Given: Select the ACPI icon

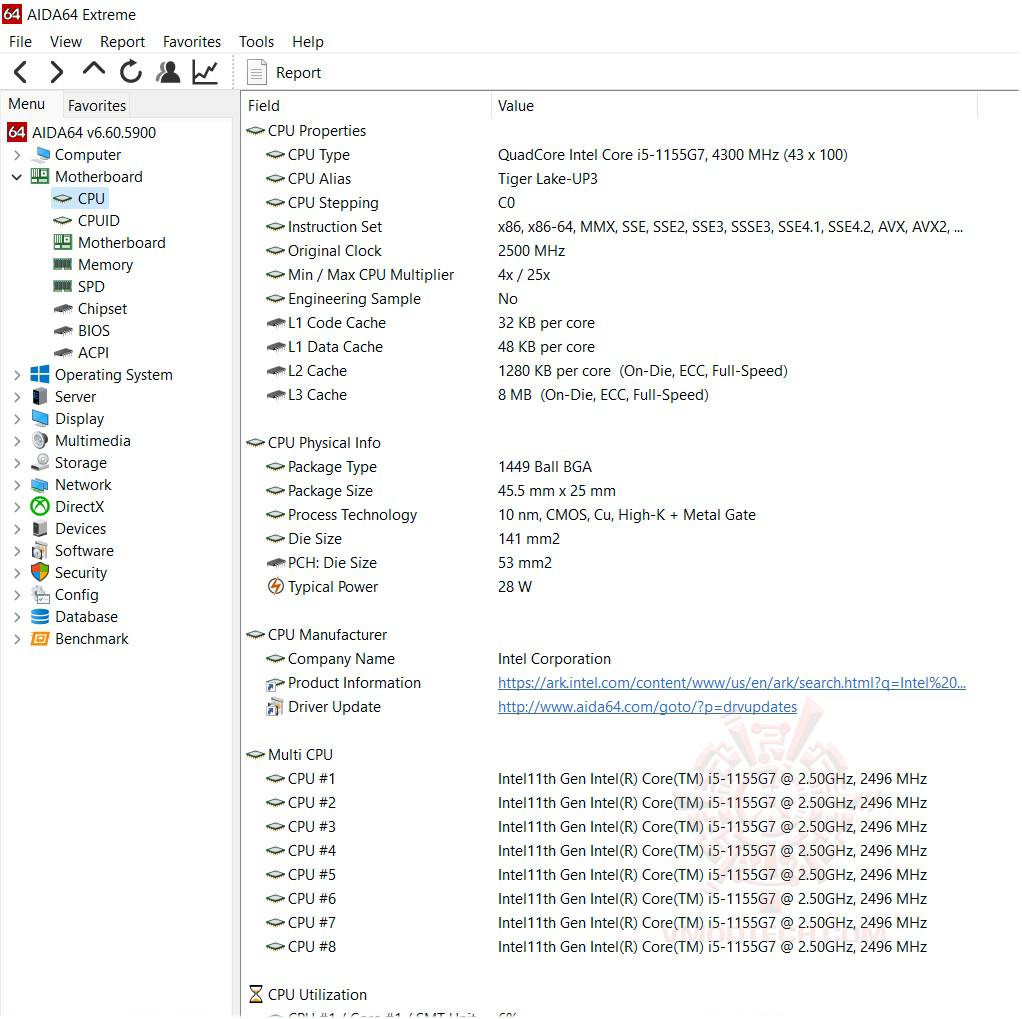Looking at the screenshot, I should click(63, 353).
